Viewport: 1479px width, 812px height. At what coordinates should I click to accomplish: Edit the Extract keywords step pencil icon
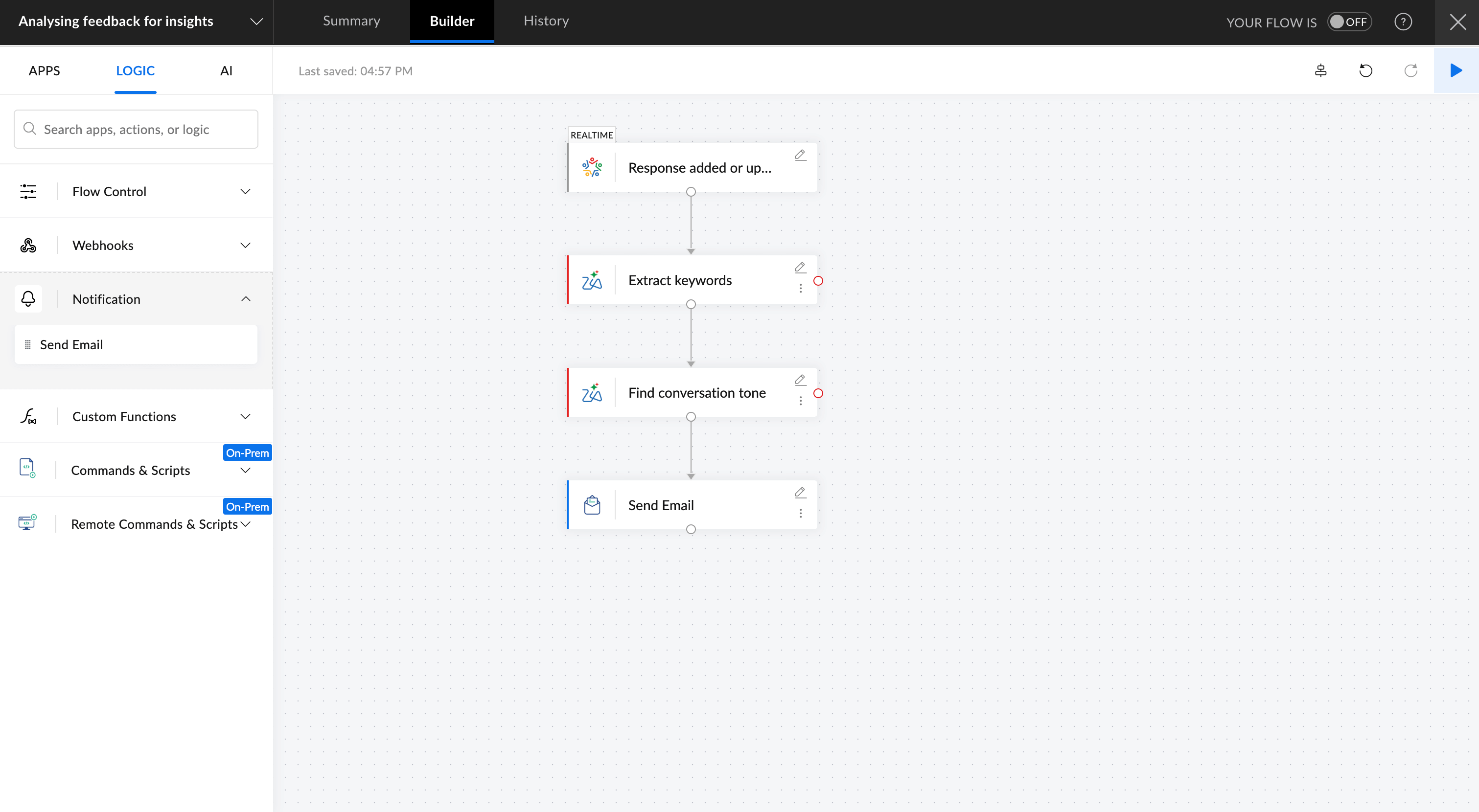click(800, 268)
